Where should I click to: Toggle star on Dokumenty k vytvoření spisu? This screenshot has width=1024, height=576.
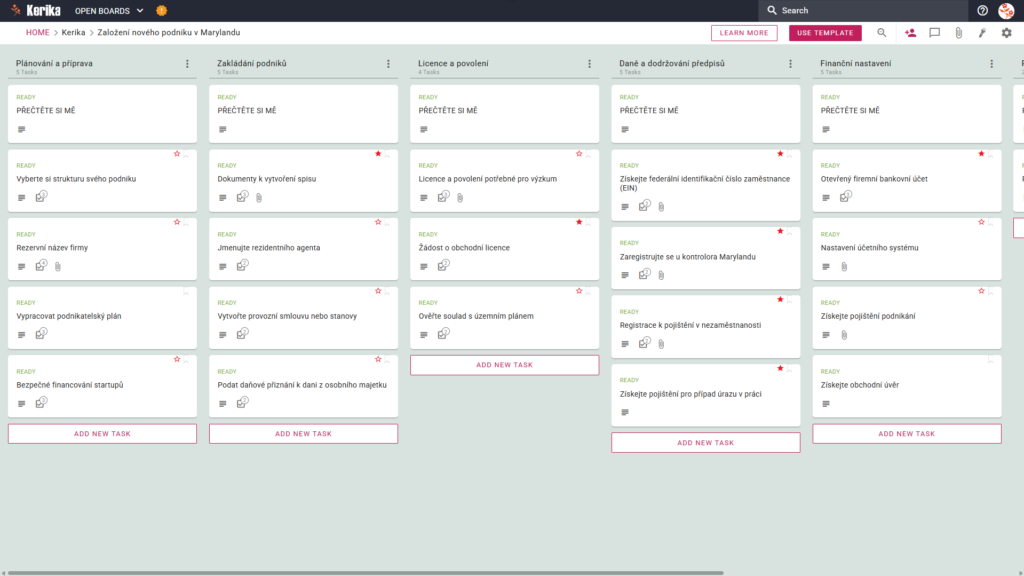378,154
